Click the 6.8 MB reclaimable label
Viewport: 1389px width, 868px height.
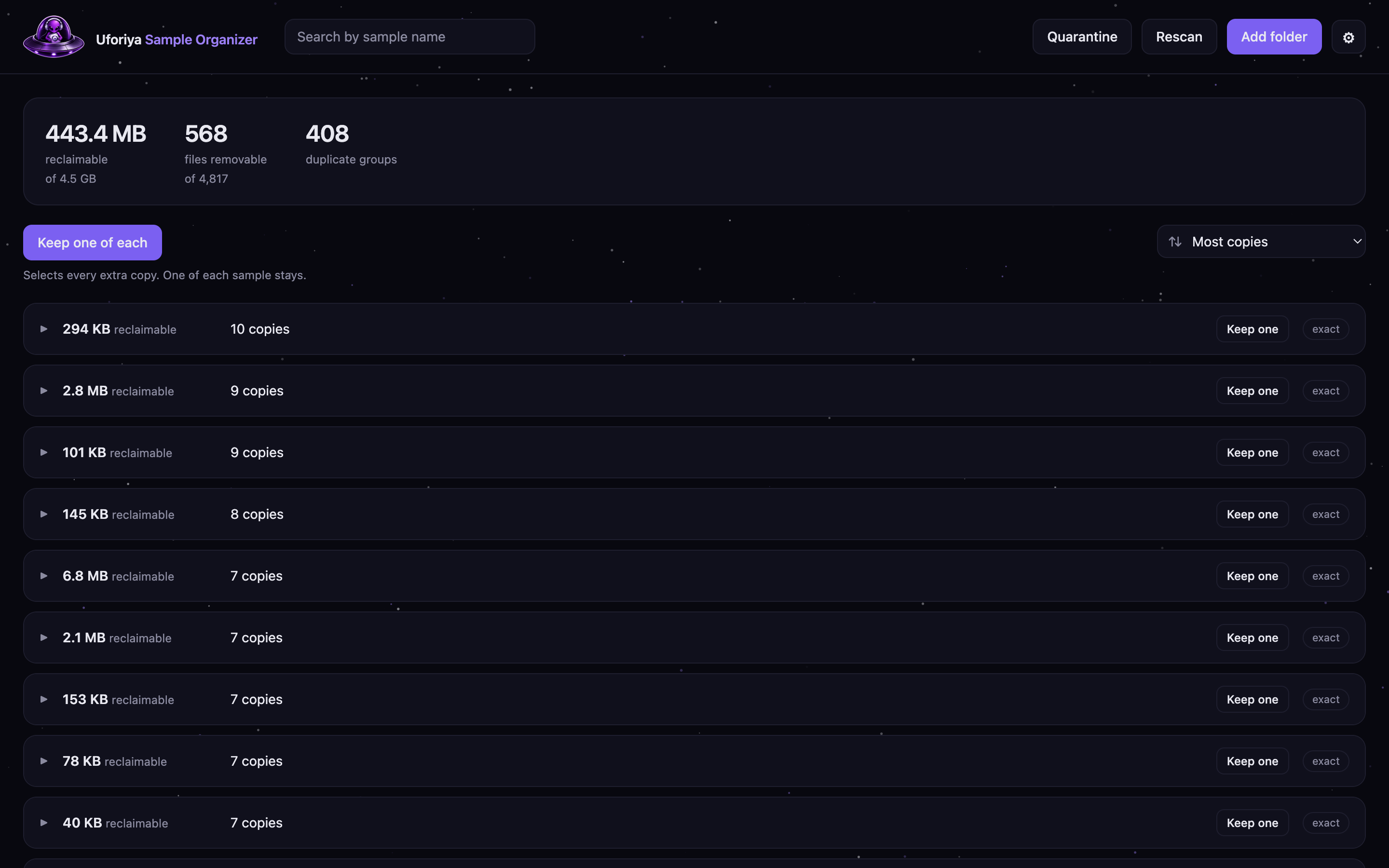pyautogui.click(x=118, y=576)
